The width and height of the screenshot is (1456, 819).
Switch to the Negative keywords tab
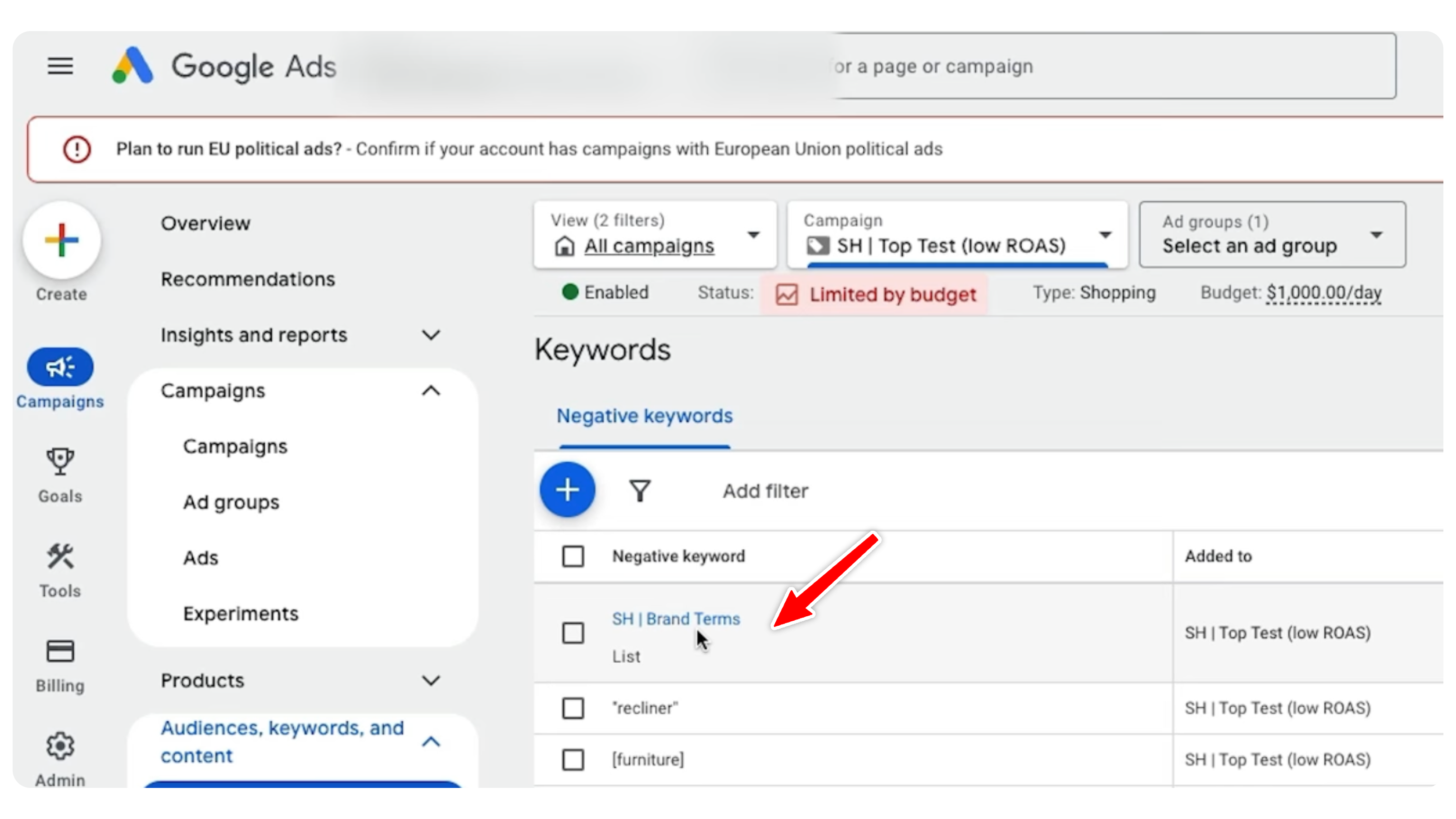pos(644,416)
